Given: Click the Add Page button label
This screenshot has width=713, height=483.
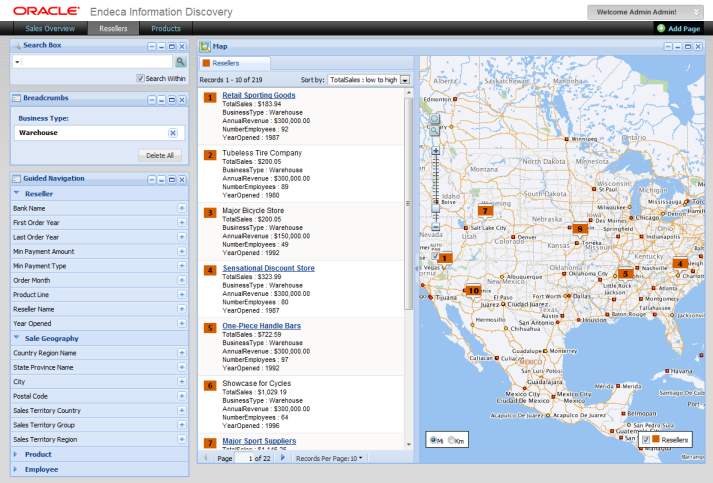Looking at the screenshot, I should 684,29.
